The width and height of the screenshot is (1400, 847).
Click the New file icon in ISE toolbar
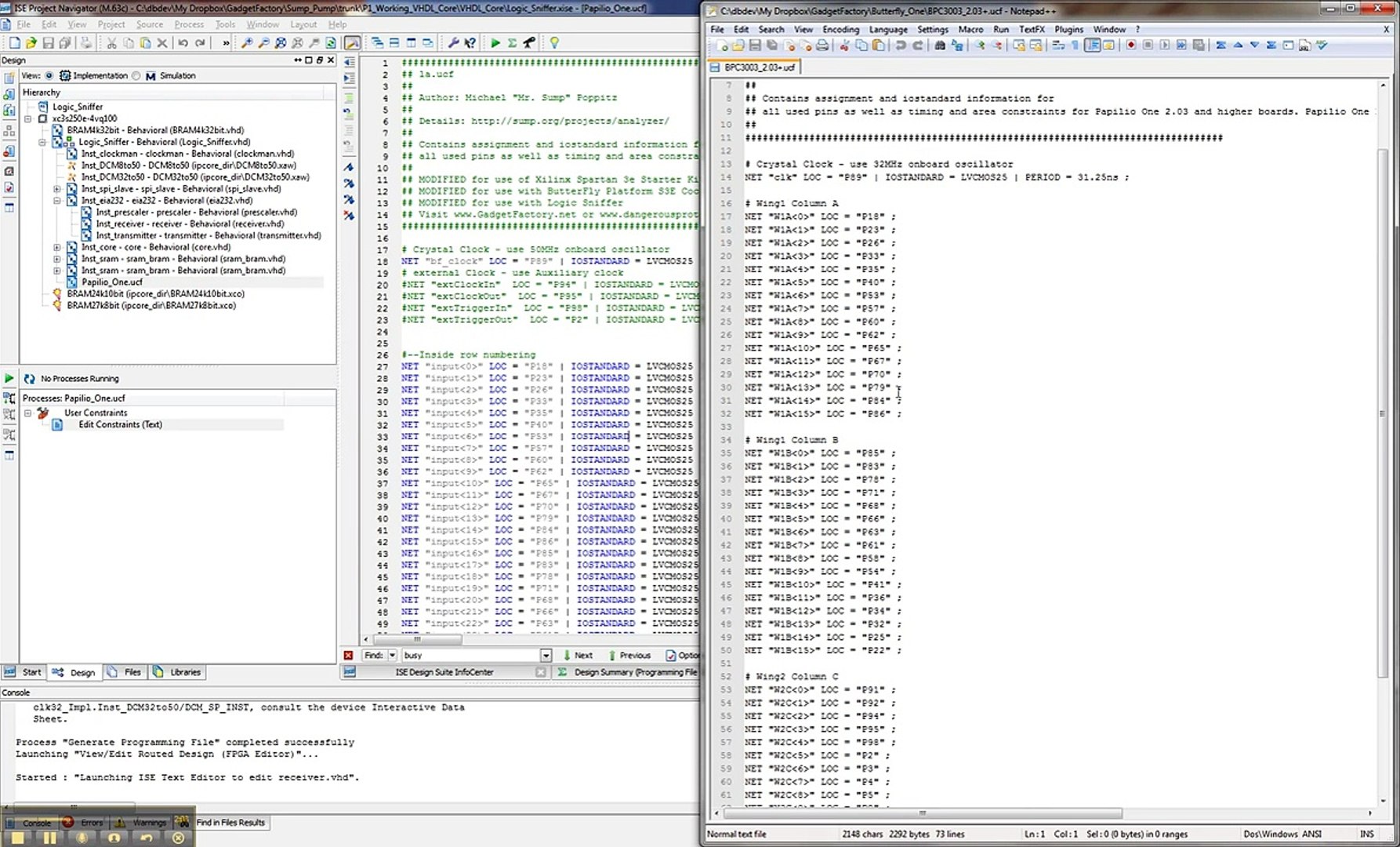coord(14,43)
